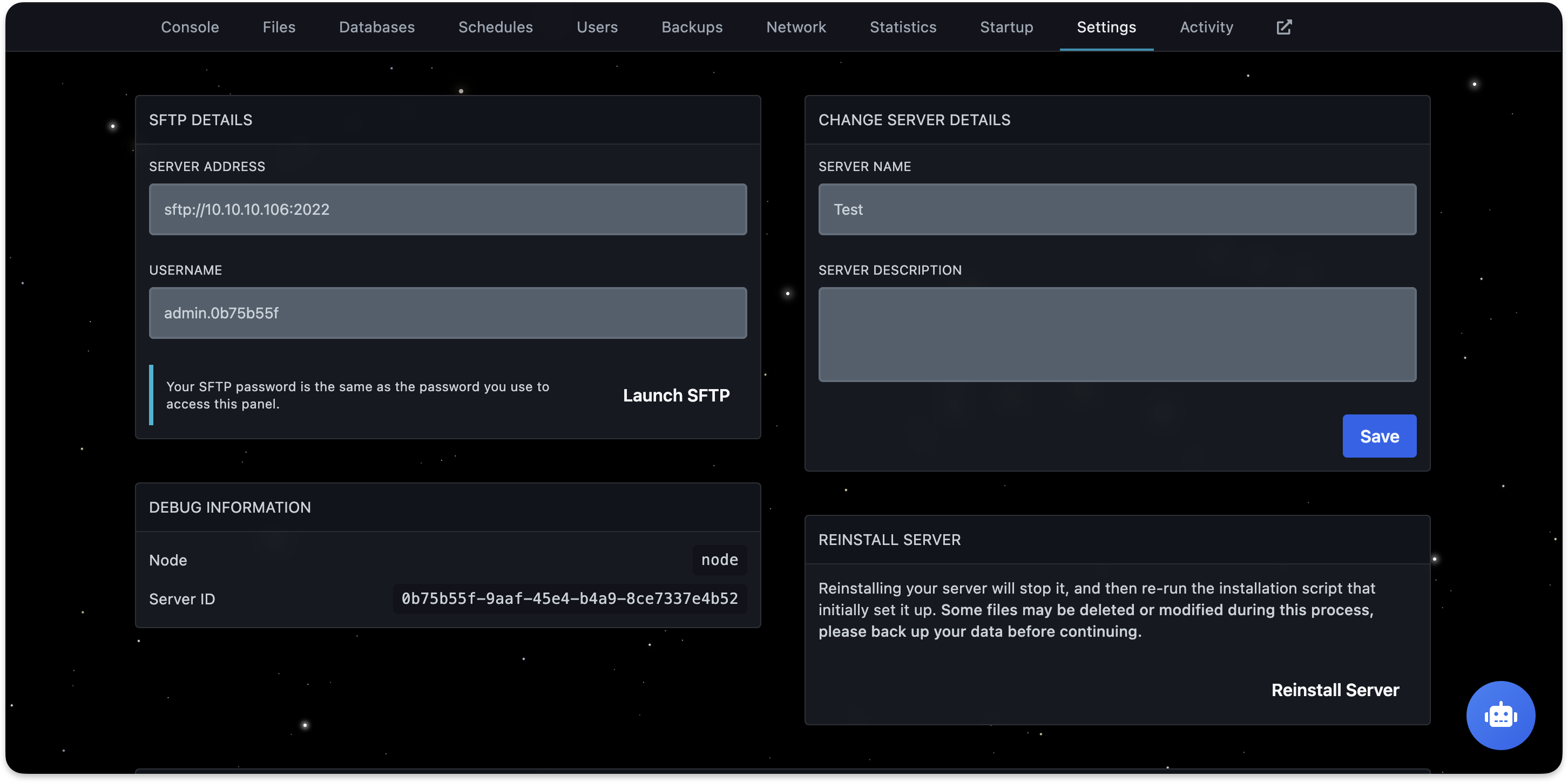This screenshot has height=783, width=1568.
Task: Switch to the Startup tab
Action: tap(1006, 28)
